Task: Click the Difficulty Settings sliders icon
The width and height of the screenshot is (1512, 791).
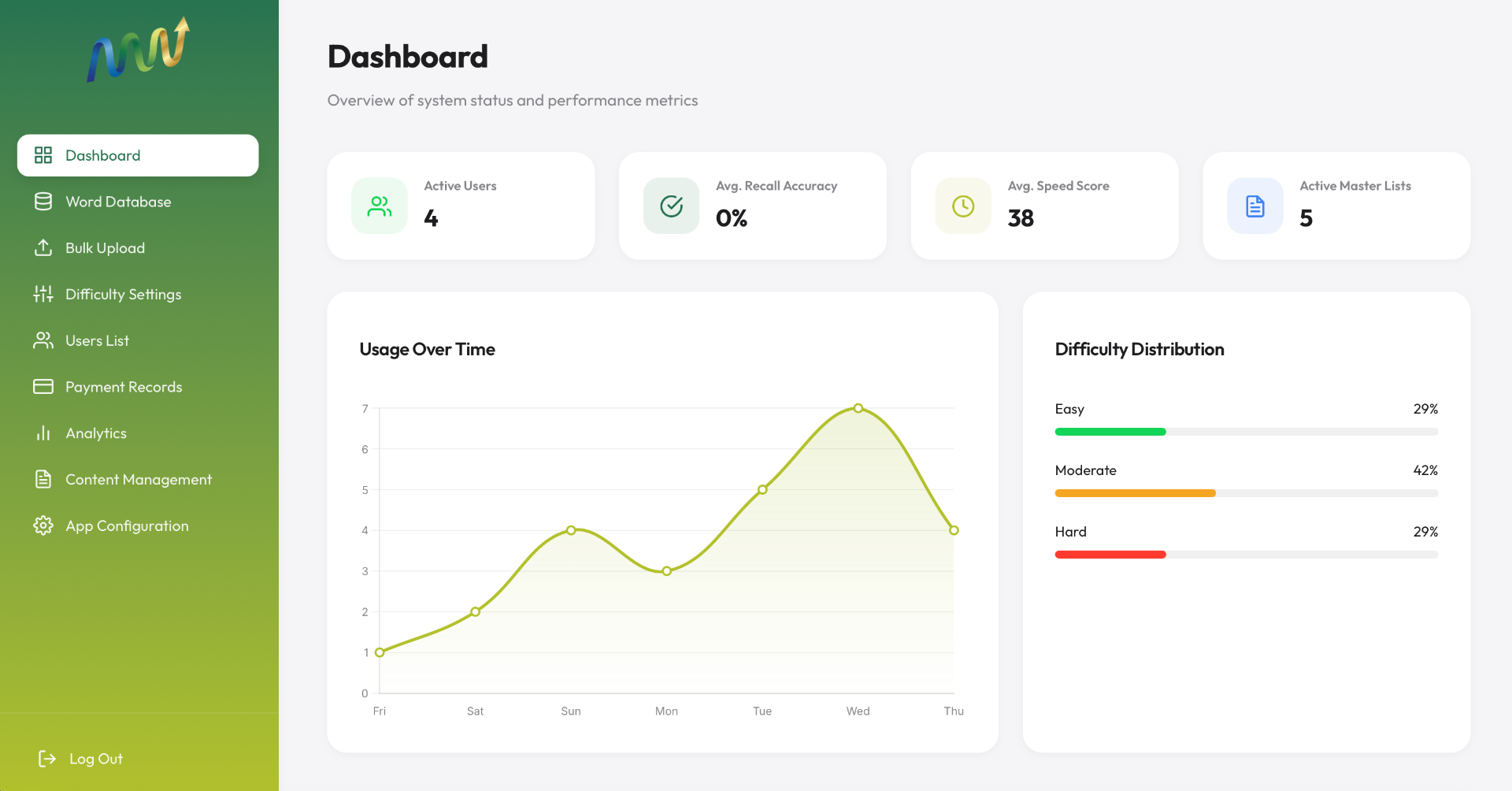Action: pyautogui.click(x=43, y=294)
